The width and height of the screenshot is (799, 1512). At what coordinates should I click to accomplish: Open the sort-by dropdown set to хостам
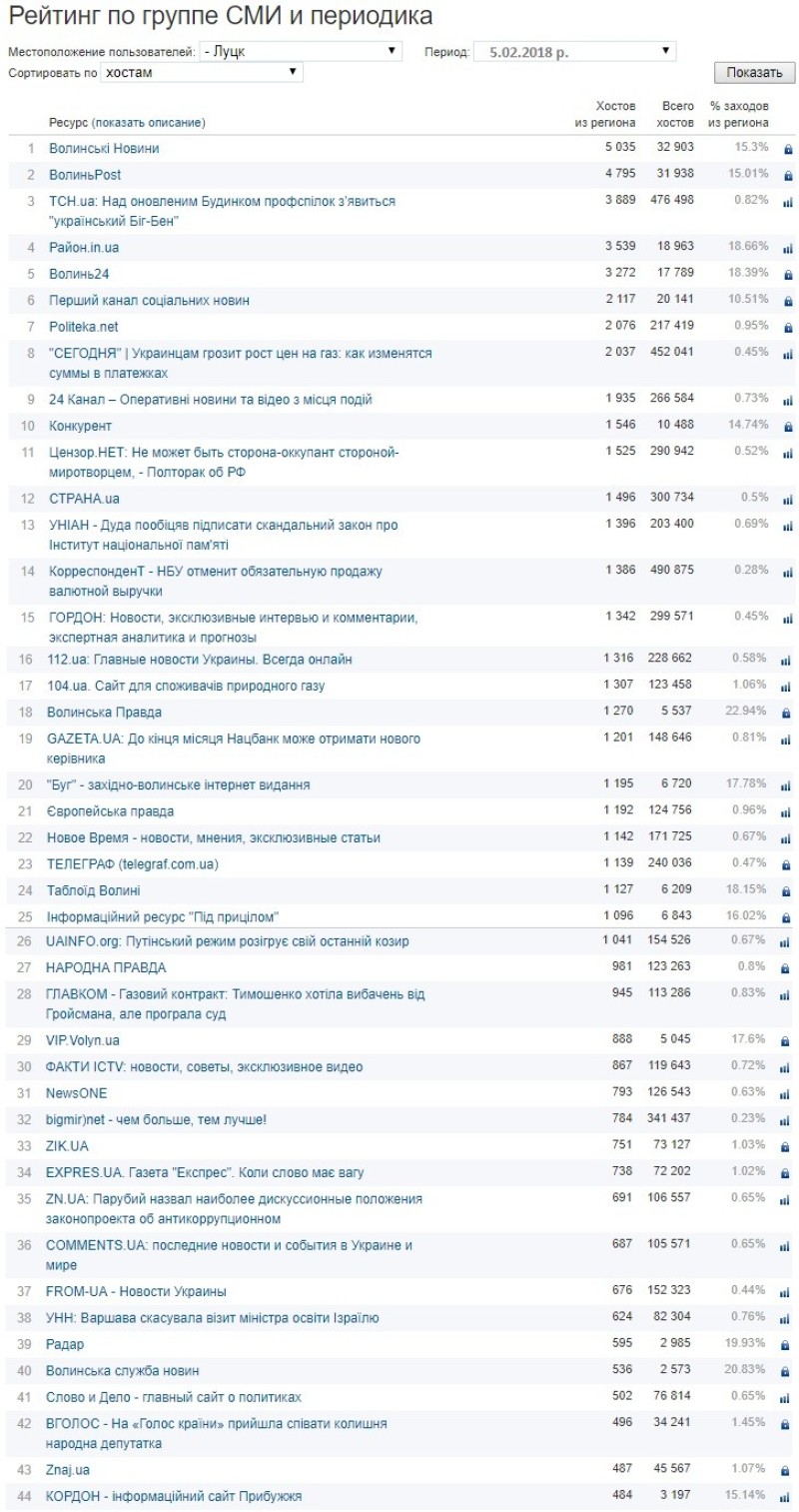tap(202, 72)
